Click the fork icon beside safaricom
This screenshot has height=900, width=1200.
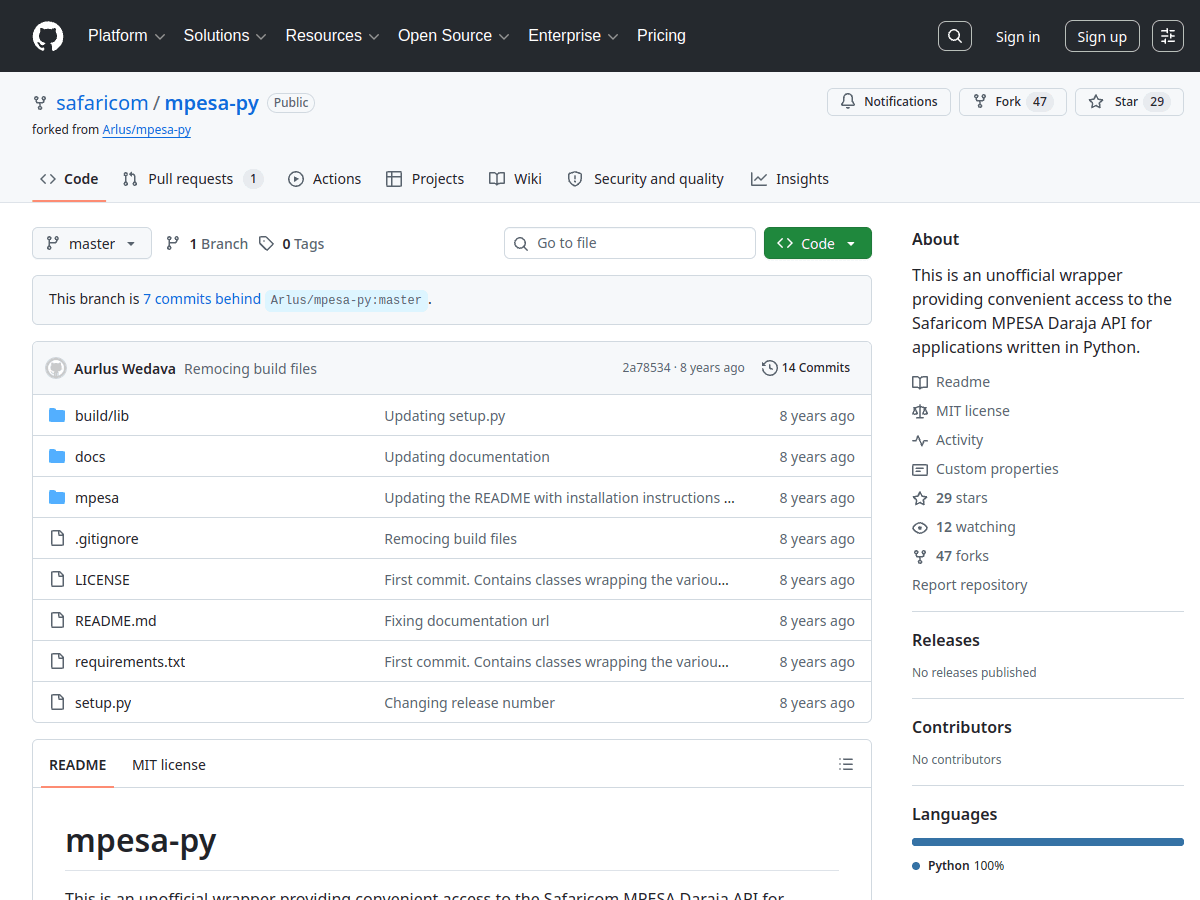(x=40, y=102)
